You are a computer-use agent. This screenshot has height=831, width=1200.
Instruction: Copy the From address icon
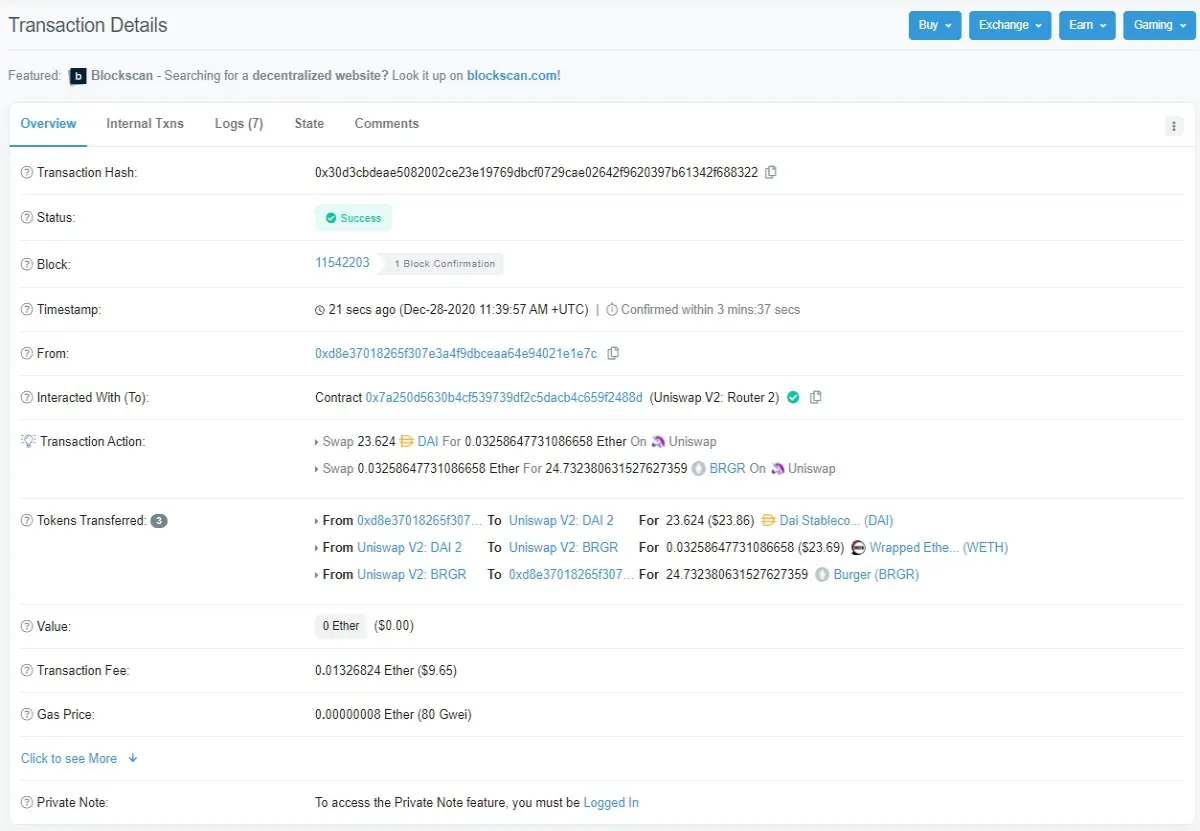tap(613, 353)
